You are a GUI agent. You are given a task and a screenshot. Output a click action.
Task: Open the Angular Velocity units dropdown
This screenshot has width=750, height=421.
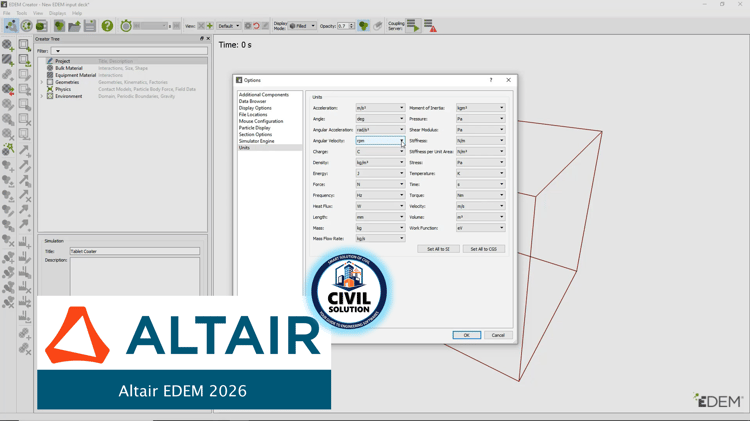point(380,141)
